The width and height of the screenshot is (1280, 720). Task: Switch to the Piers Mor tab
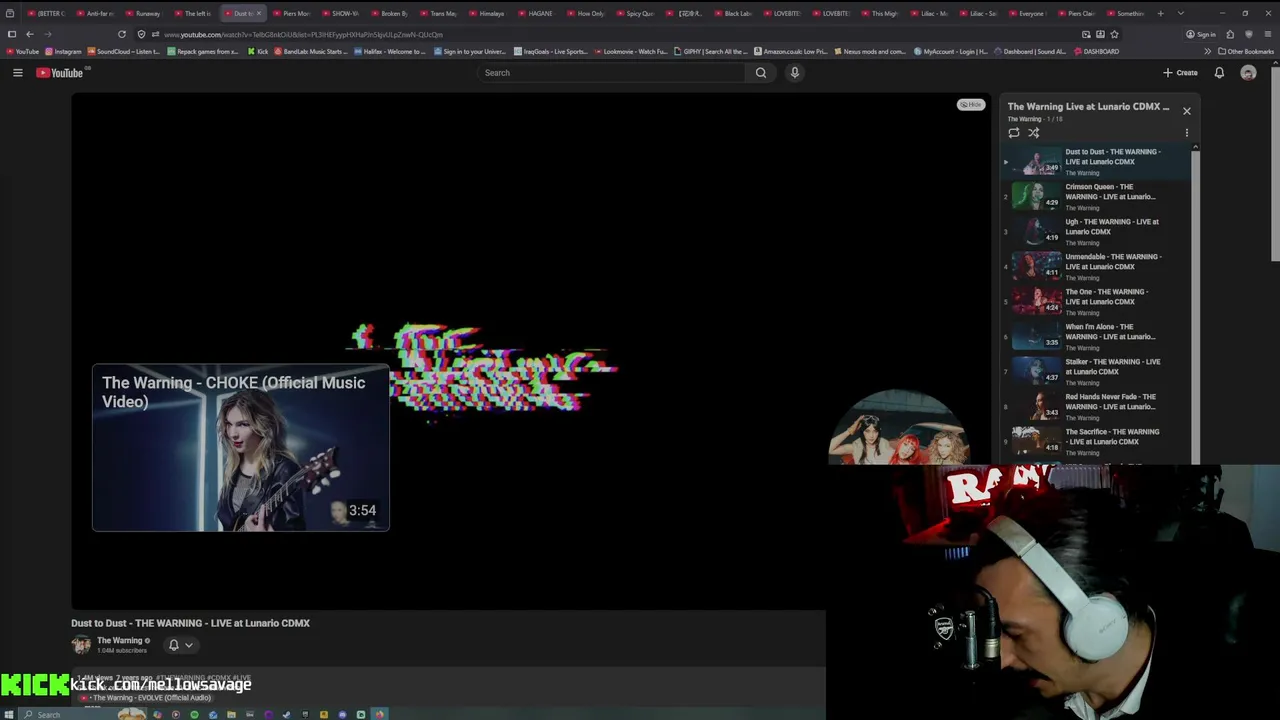tap(294, 13)
